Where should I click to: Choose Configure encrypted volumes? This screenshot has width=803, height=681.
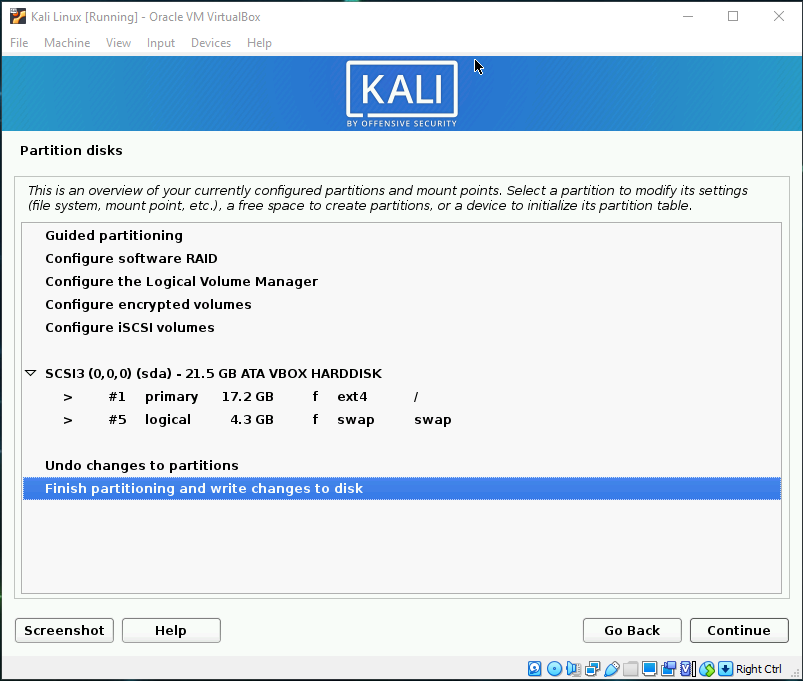148,305
